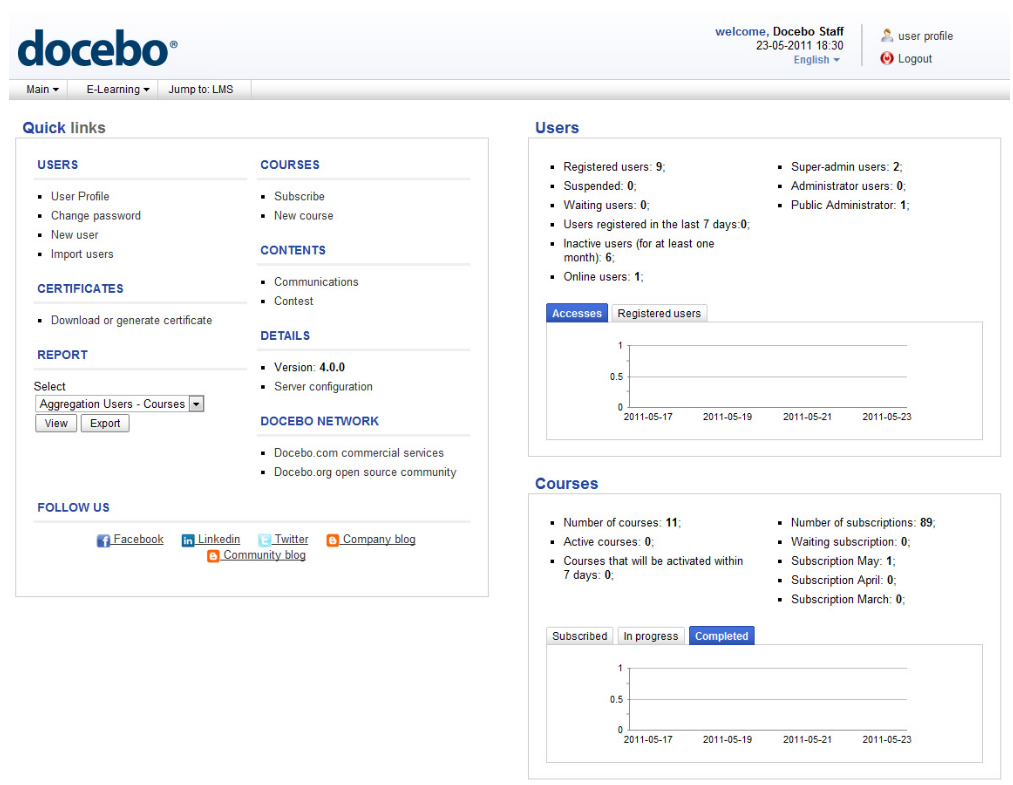Open the Twitter follow link
This screenshot has width=1013, height=785.
pos(291,539)
